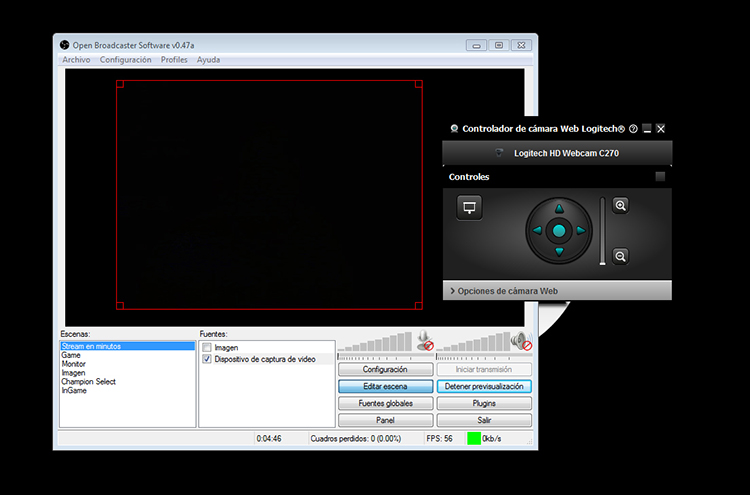Click the webcam pan down arrow

click(x=559, y=251)
